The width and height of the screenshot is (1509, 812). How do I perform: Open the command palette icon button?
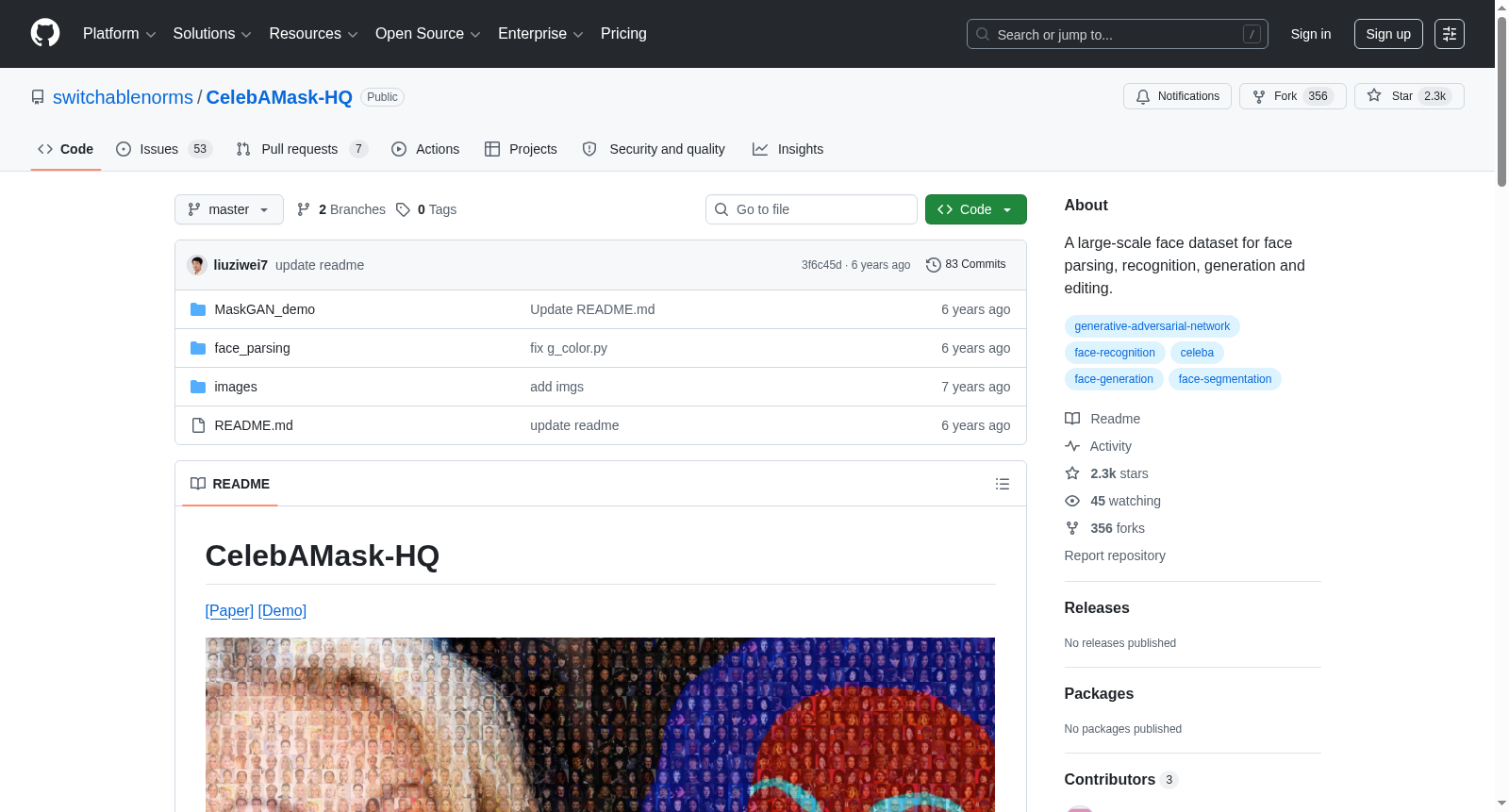click(x=1449, y=34)
